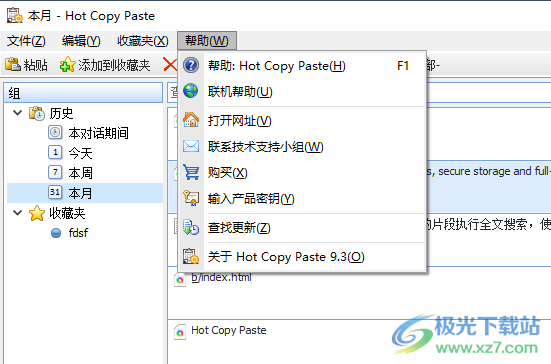Click the certificate key icon for product key
This screenshot has width=551, height=364.
tap(191, 198)
